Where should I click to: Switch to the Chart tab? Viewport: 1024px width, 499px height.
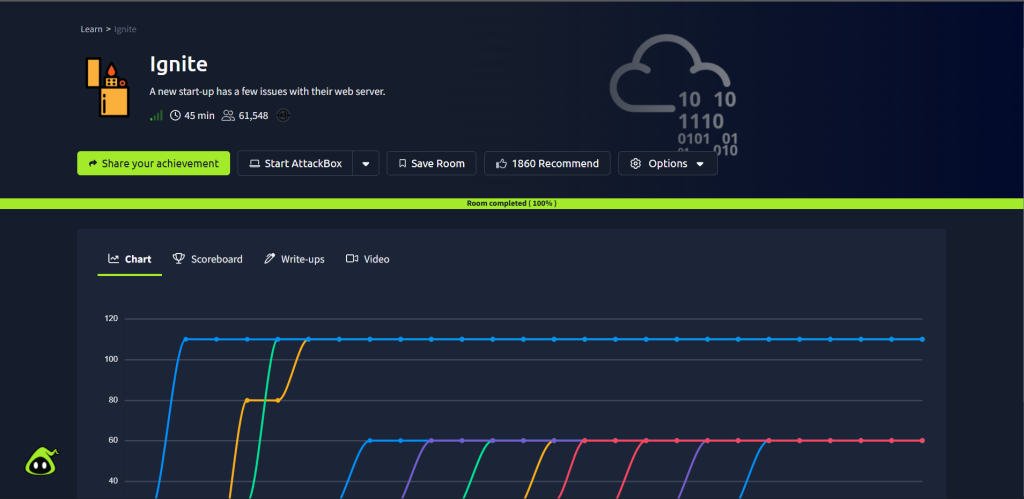point(130,259)
